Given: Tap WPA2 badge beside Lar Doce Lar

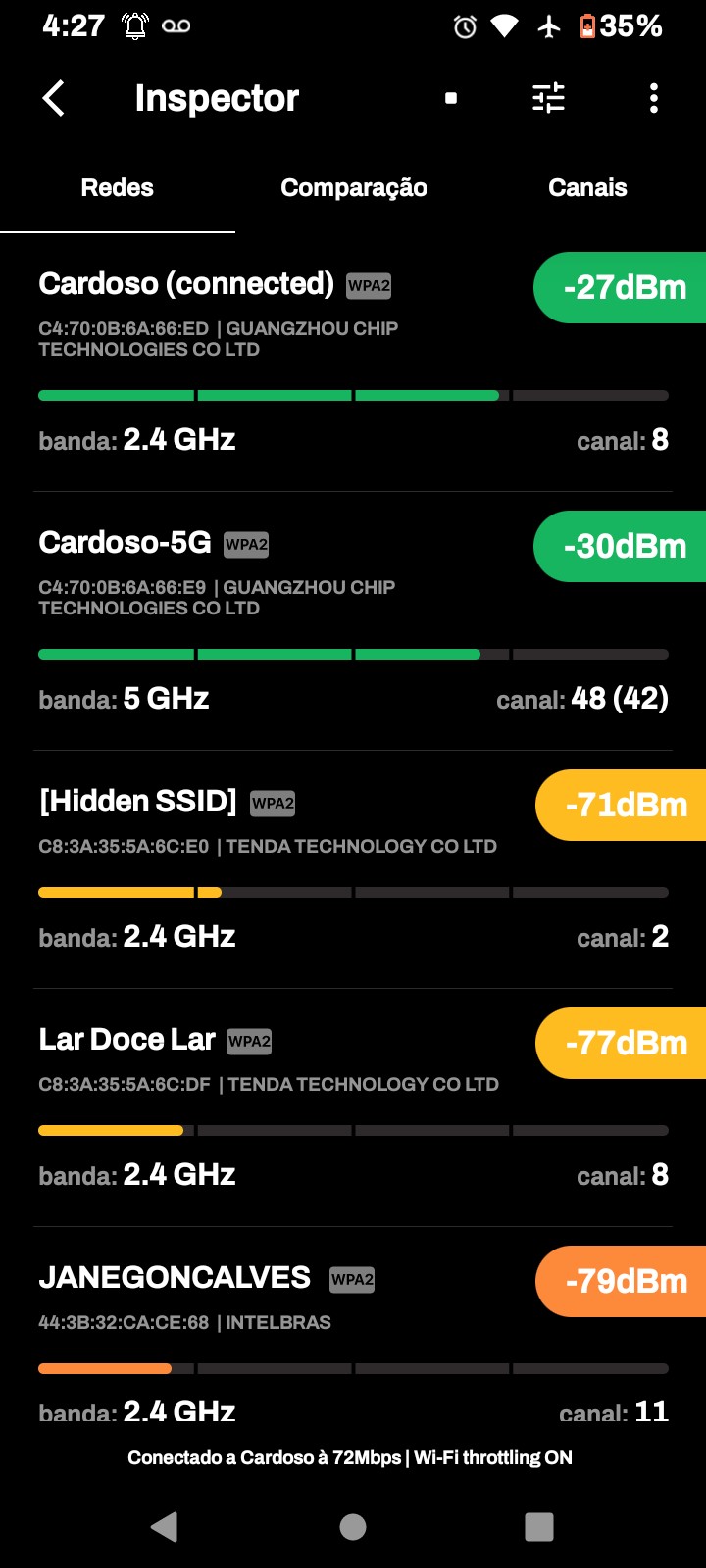Looking at the screenshot, I should pyautogui.click(x=249, y=1042).
